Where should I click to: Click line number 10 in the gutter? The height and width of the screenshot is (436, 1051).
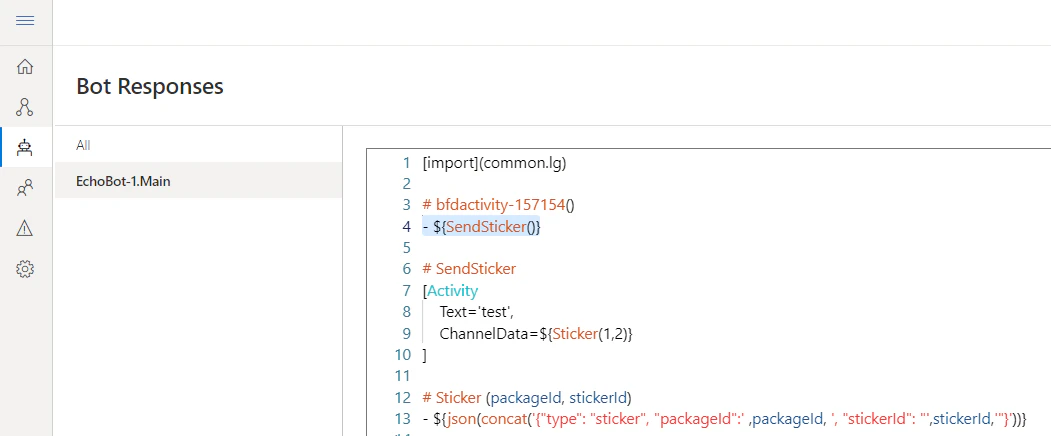pyautogui.click(x=401, y=355)
